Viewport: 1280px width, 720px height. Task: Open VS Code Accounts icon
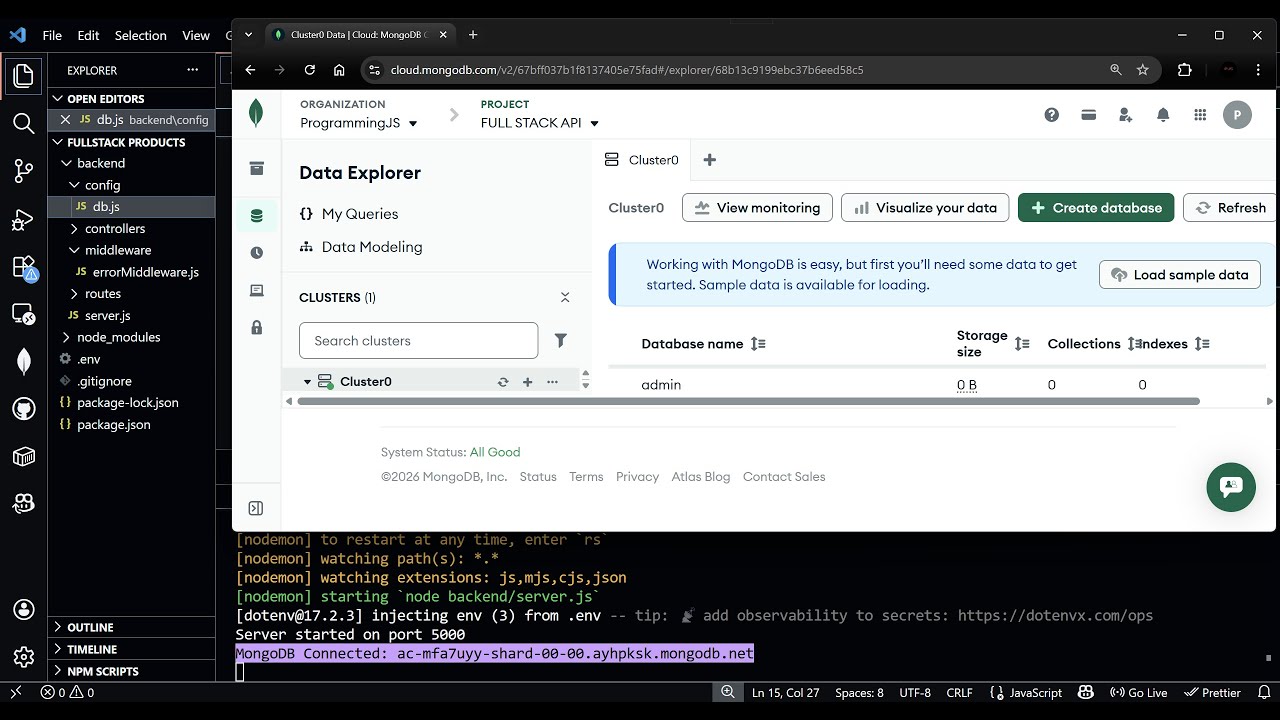click(x=23, y=609)
